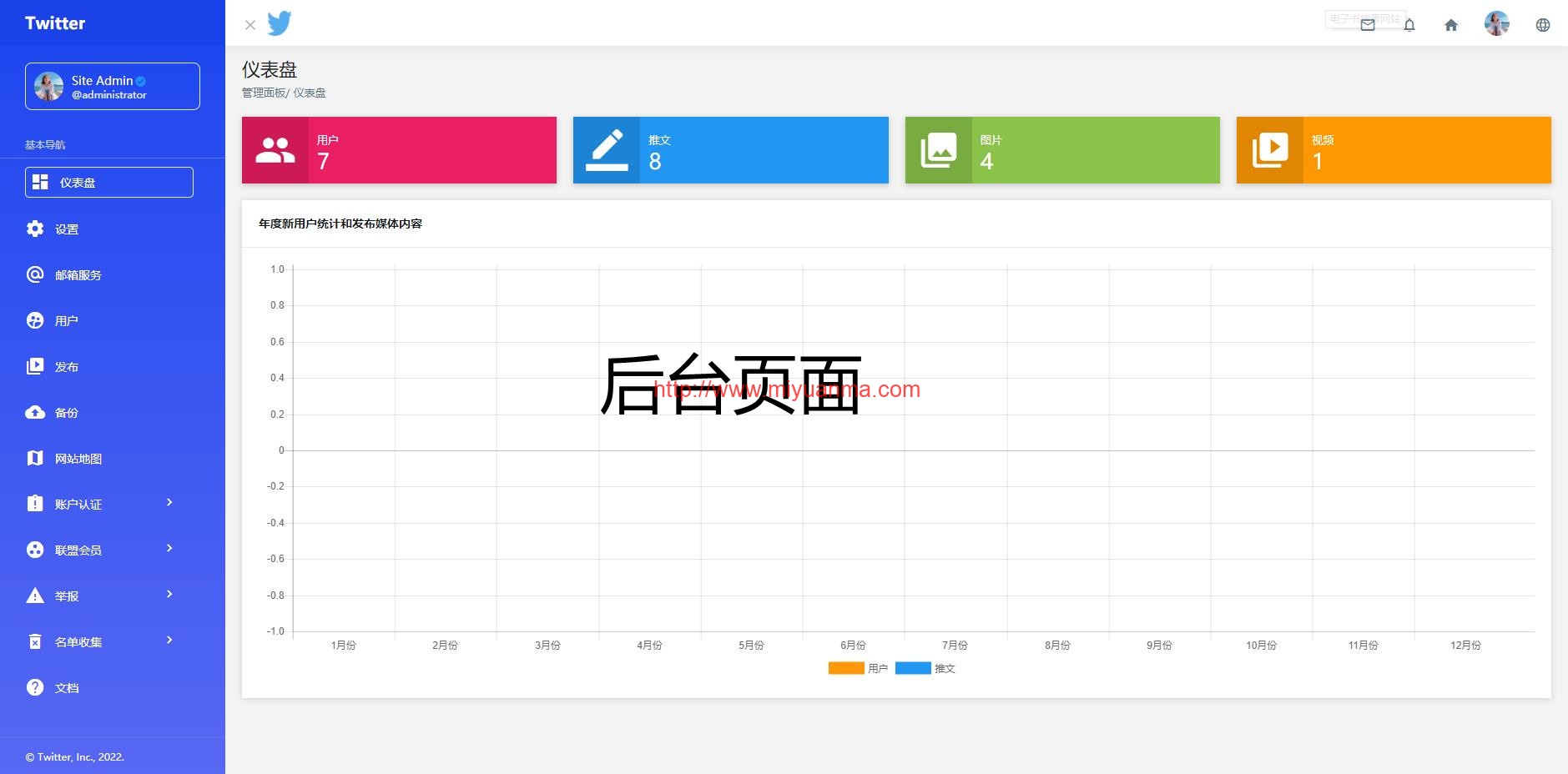Click the 6月份 axis label
This screenshot has width=1568, height=774.
(x=853, y=645)
